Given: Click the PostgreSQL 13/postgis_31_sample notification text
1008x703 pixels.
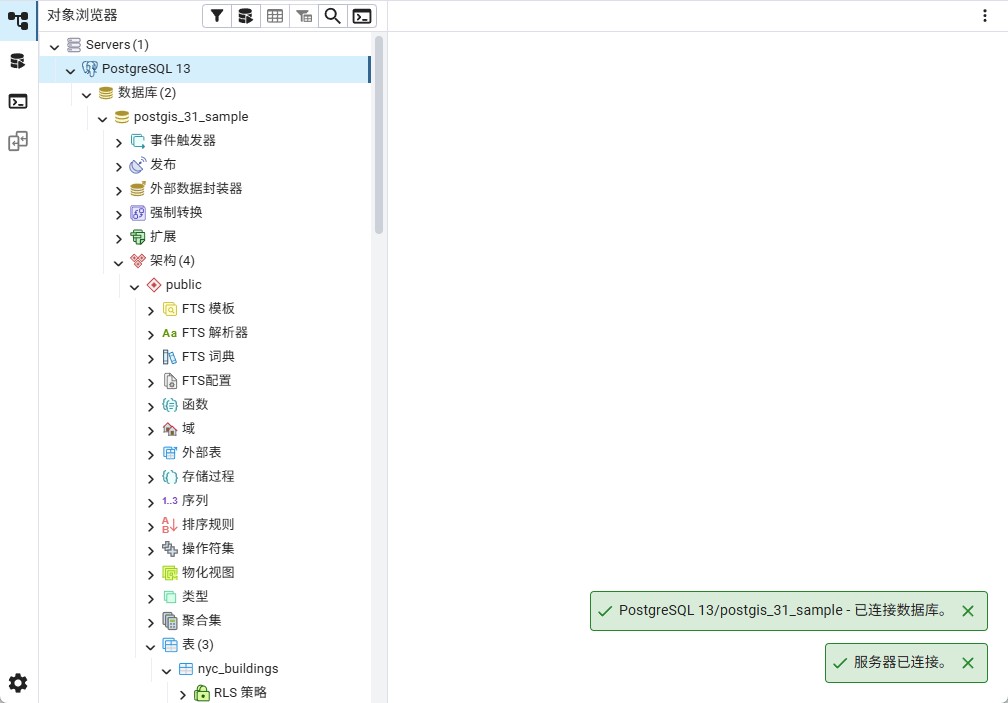Looking at the screenshot, I should pyautogui.click(x=783, y=610).
